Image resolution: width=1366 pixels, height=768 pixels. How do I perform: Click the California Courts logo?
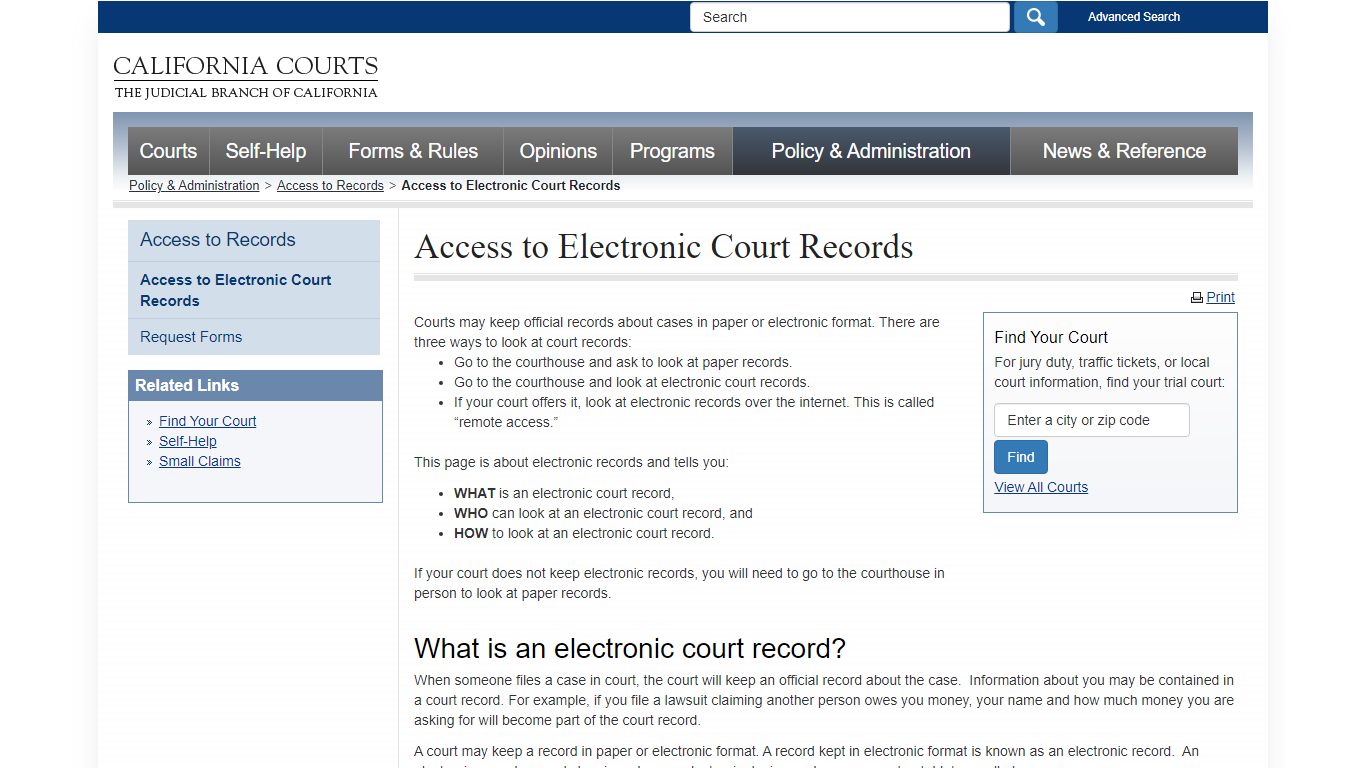246,75
